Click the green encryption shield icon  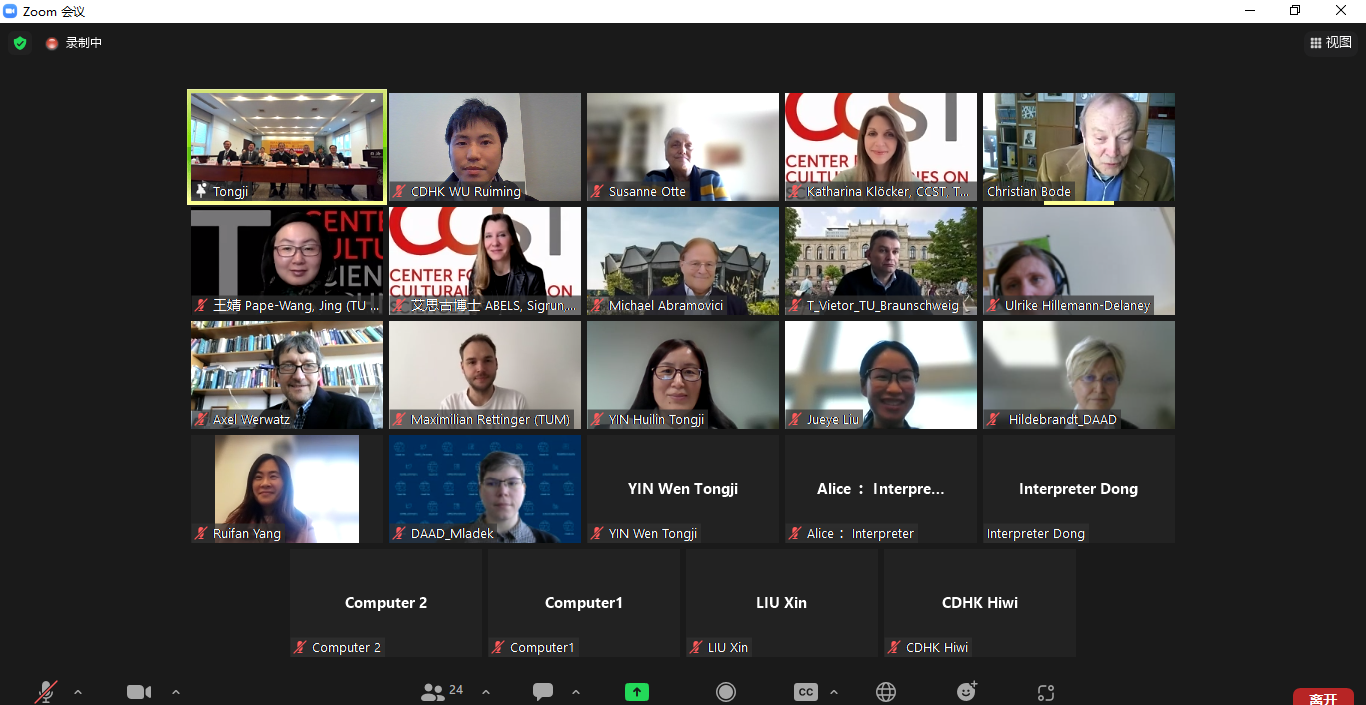[20, 43]
